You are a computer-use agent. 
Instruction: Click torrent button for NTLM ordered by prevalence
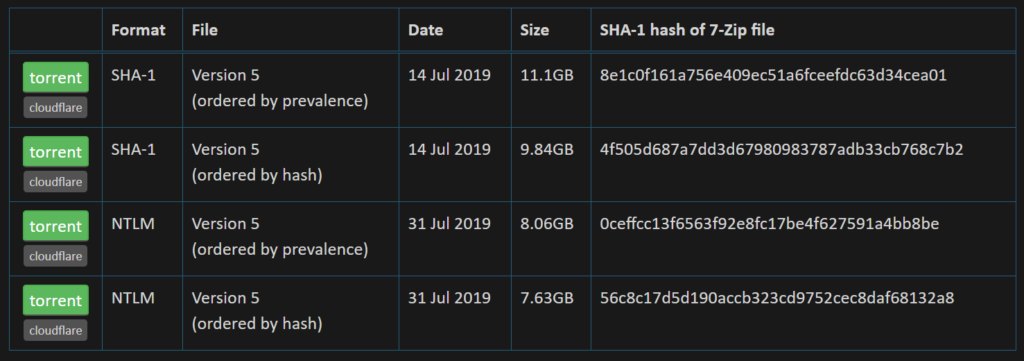(56, 226)
